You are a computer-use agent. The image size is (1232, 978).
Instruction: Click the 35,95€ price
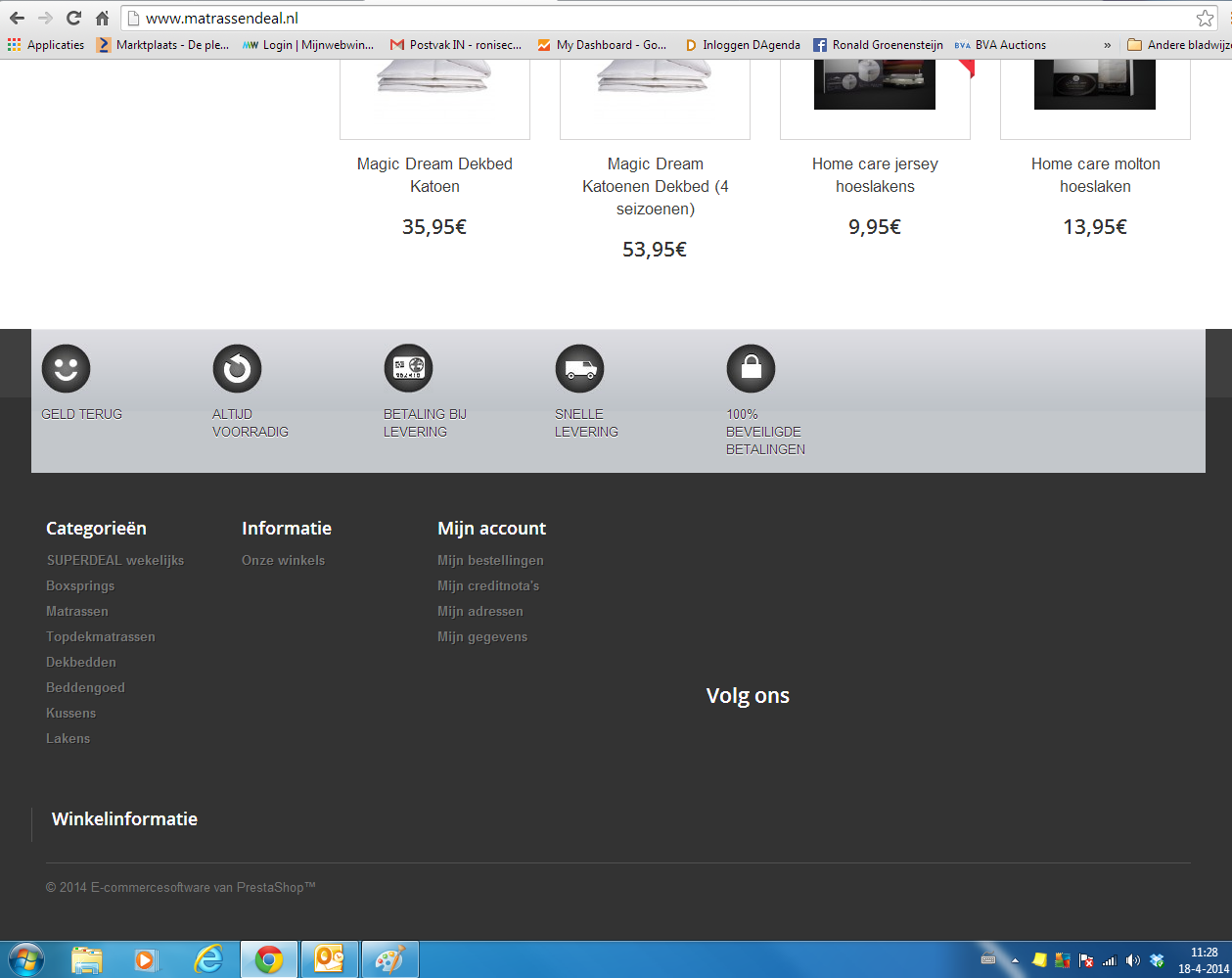[434, 227]
